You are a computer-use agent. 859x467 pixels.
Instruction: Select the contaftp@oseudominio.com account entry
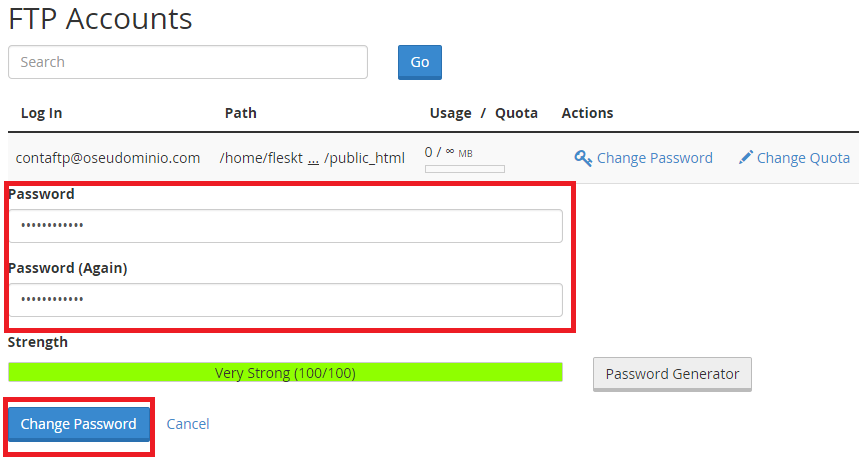110,158
